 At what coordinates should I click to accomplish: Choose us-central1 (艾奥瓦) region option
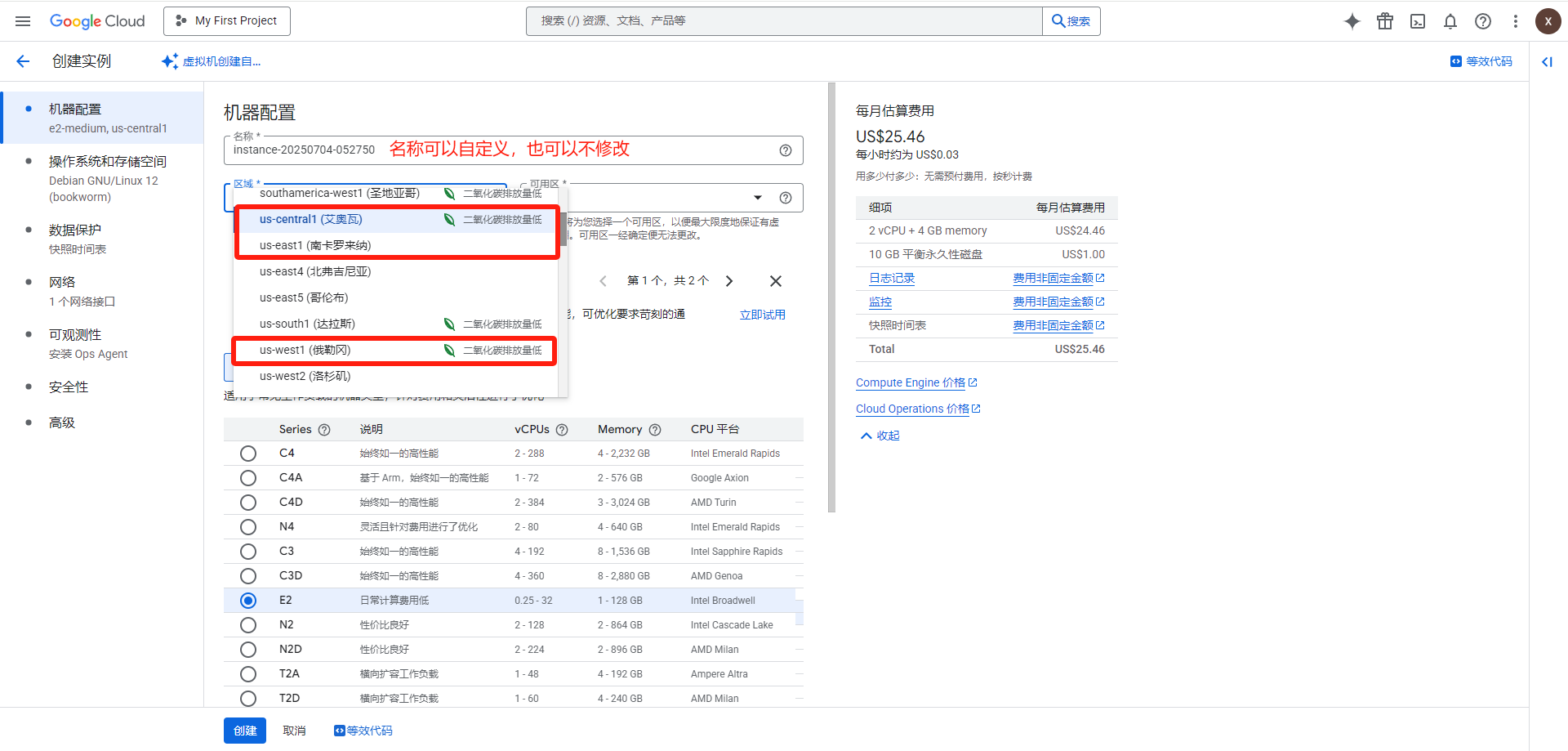pos(397,220)
